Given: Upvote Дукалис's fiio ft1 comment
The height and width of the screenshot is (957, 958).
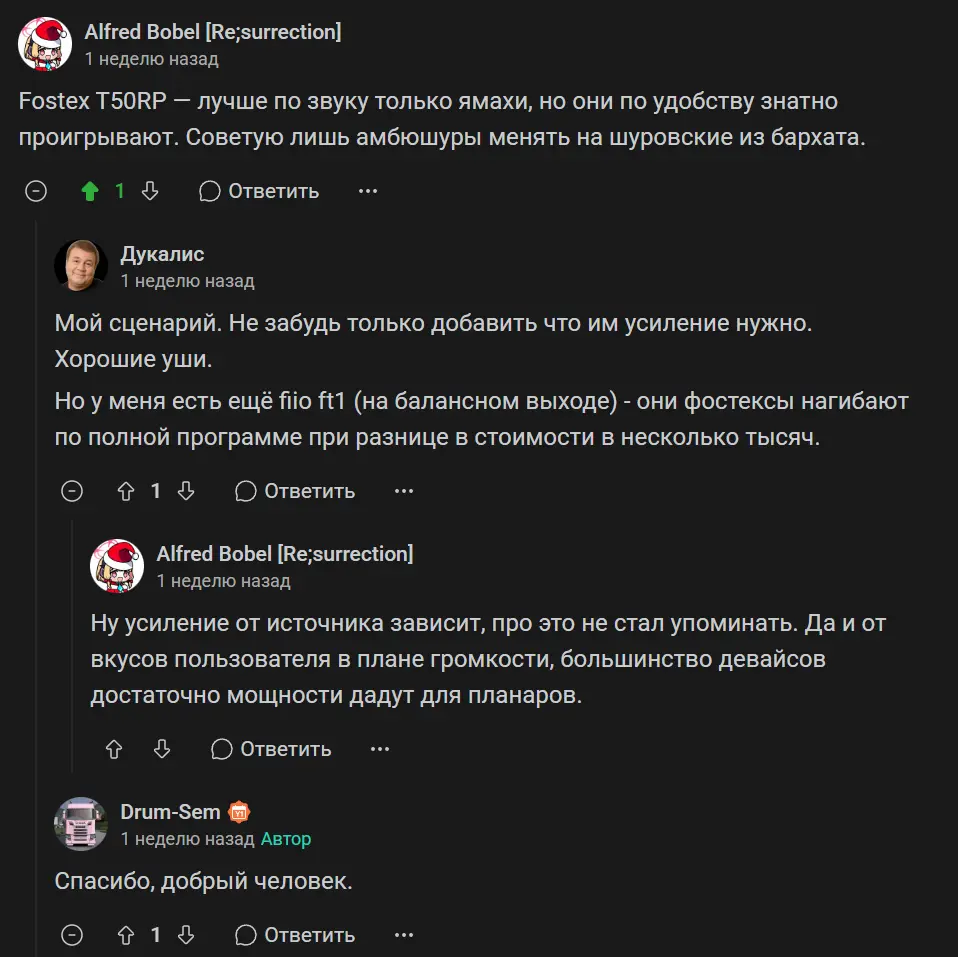Looking at the screenshot, I should 126,491.
